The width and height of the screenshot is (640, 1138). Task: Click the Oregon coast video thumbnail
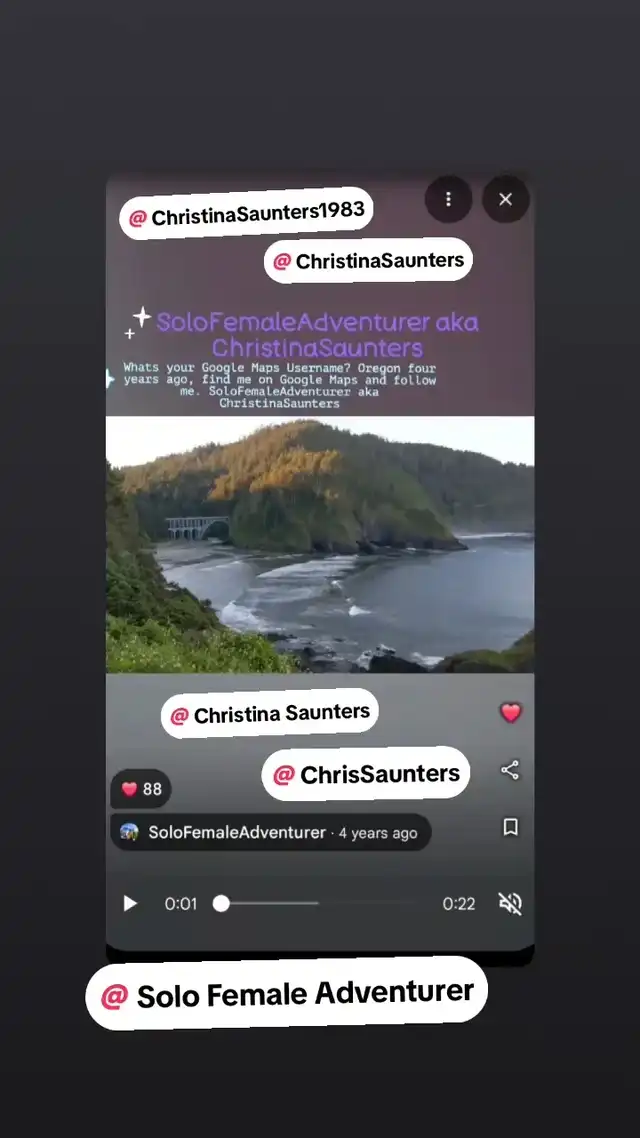click(x=320, y=544)
